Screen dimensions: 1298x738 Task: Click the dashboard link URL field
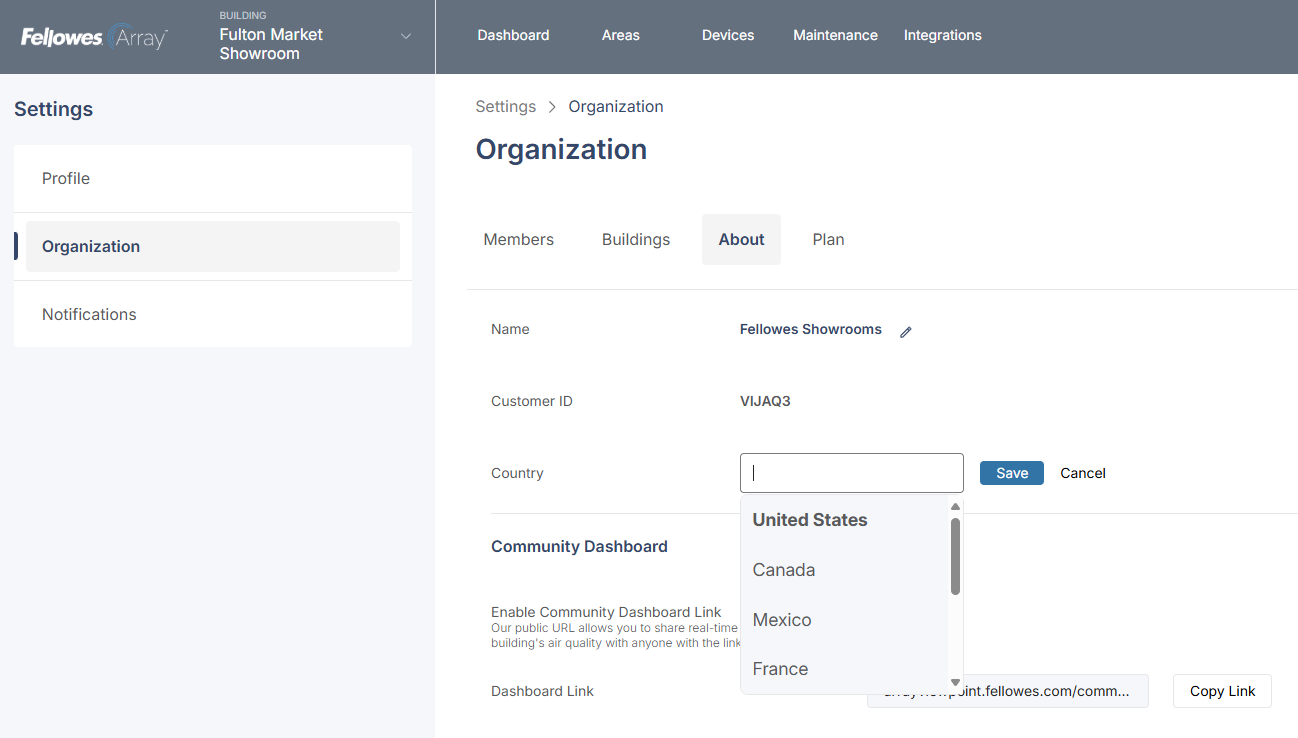click(1007, 691)
